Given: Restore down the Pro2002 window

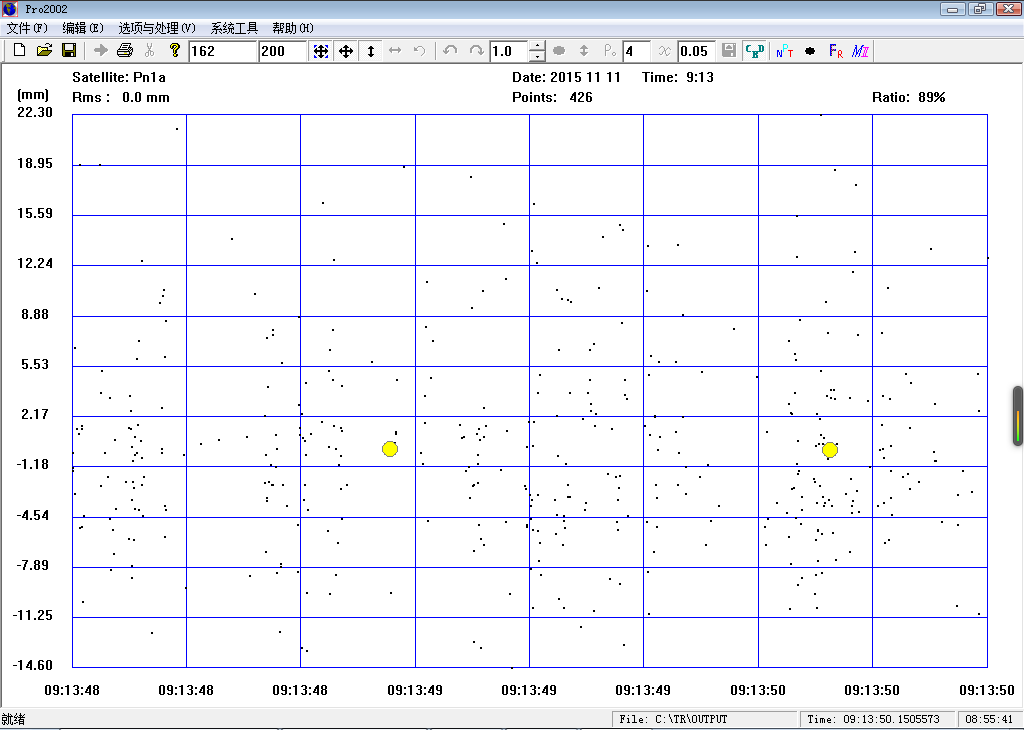Looking at the screenshot, I should tap(980, 9).
